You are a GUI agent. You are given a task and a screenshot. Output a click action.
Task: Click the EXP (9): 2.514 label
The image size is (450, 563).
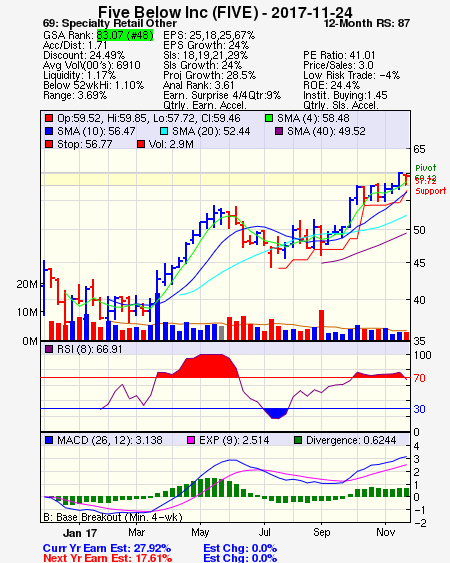[234, 440]
